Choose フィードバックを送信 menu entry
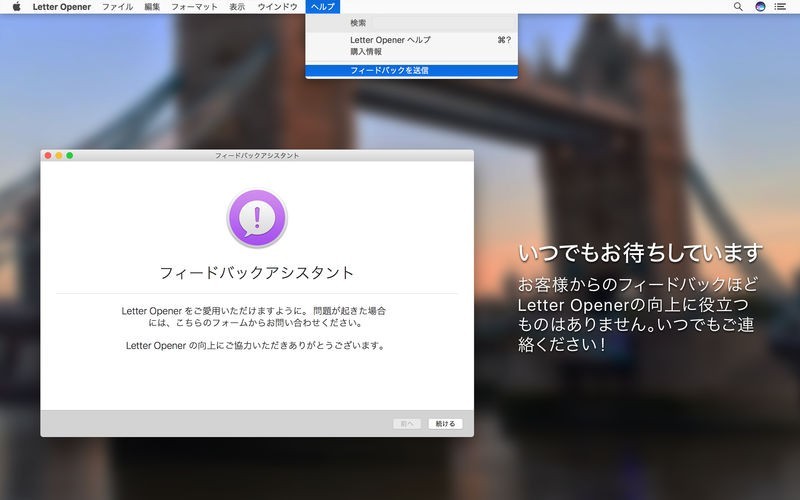 tap(411, 70)
